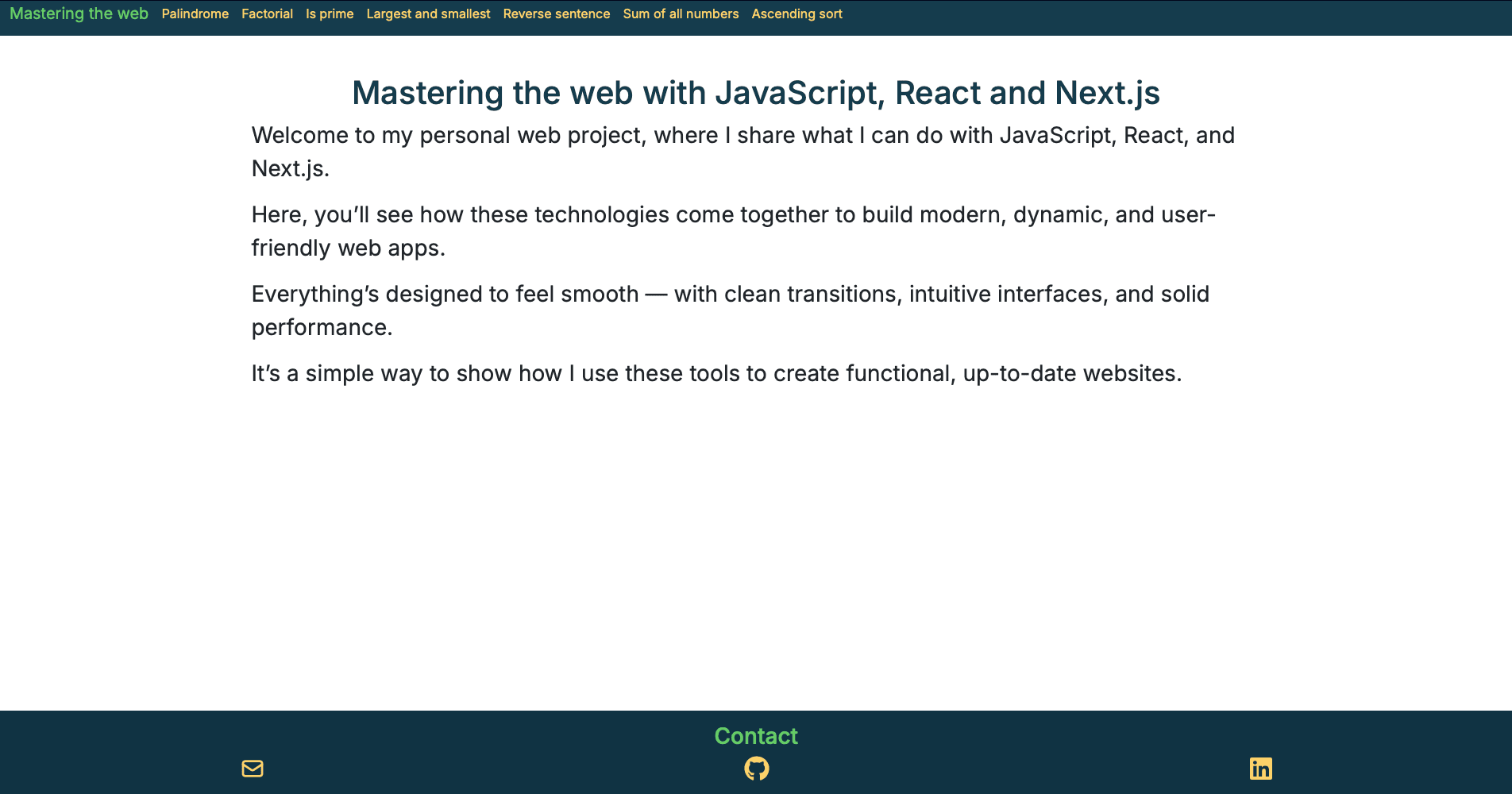Go to Sum of all numbers
This screenshot has height=794, width=1512.
(x=681, y=14)
